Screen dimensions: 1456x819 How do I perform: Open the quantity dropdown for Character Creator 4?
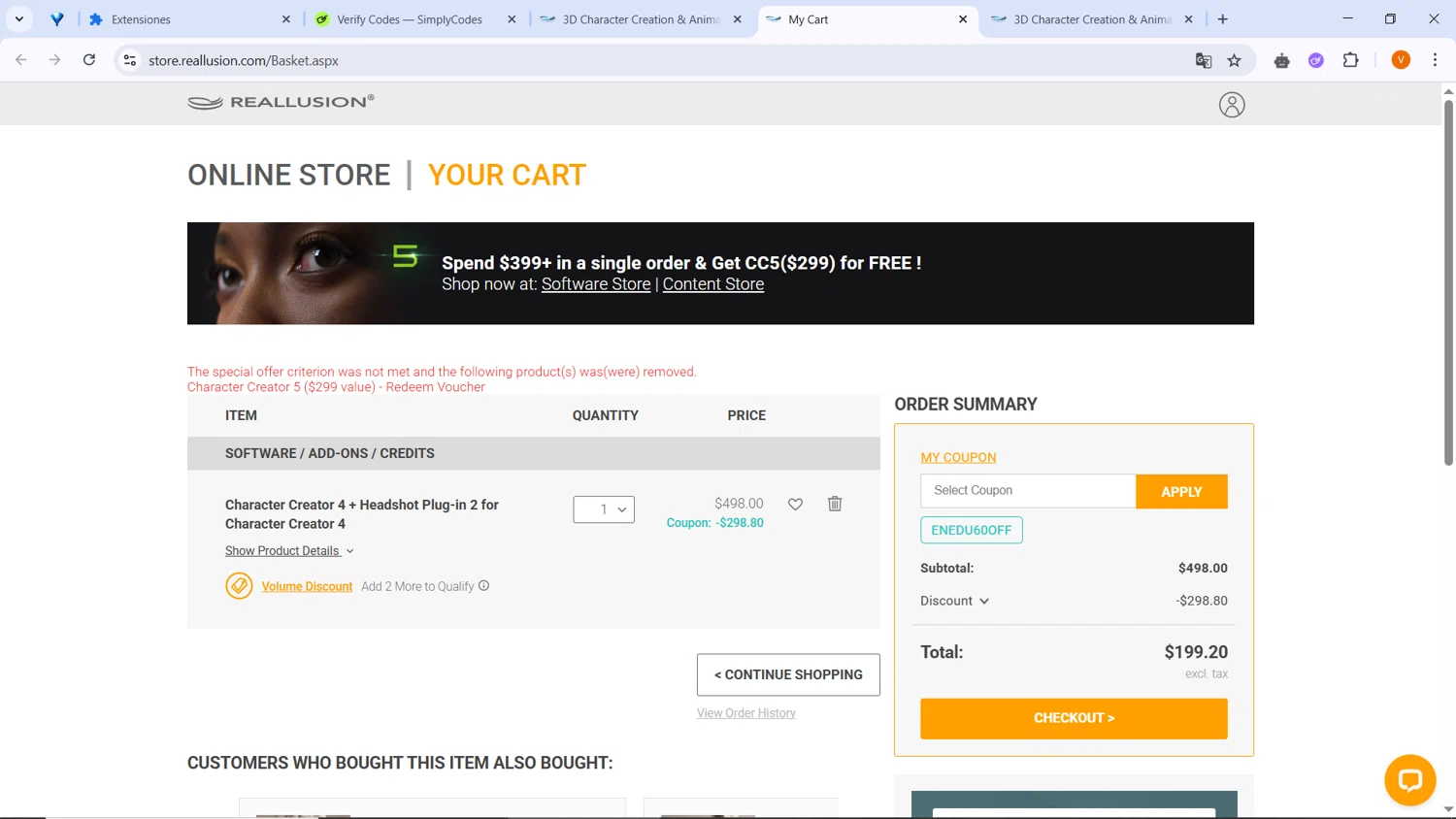coord(604,509)
